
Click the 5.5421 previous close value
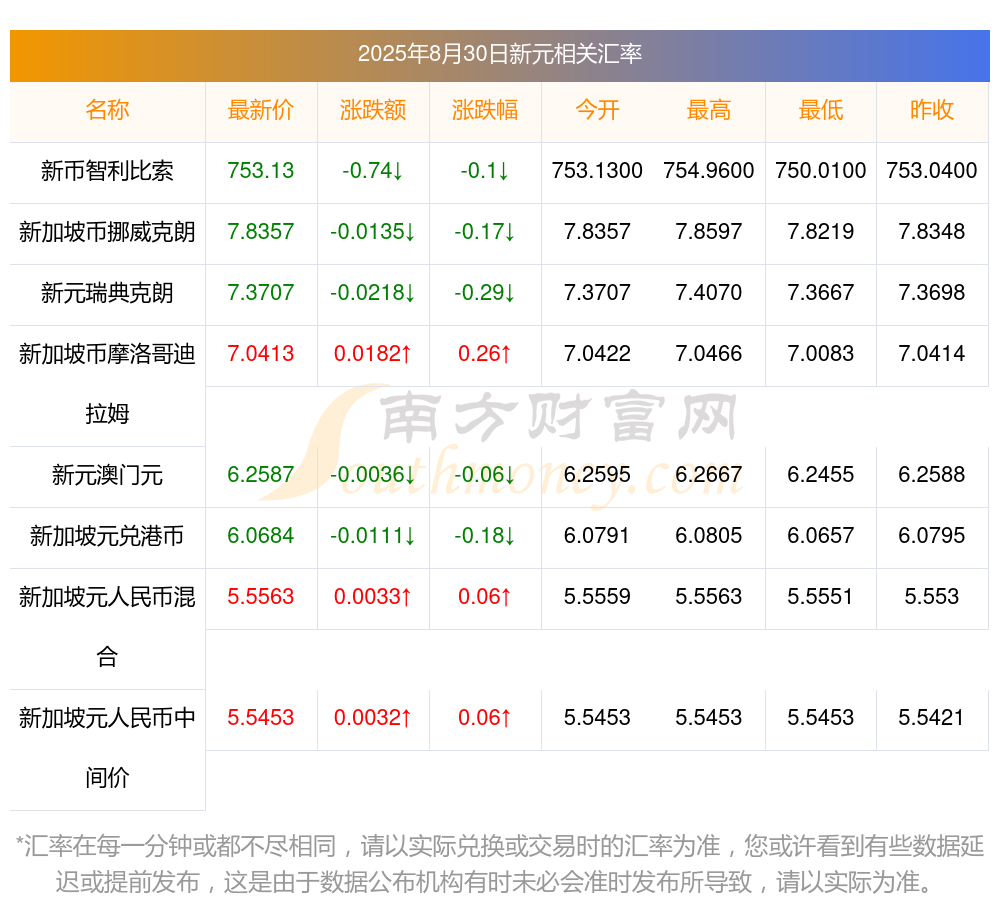tap(932, 718)
